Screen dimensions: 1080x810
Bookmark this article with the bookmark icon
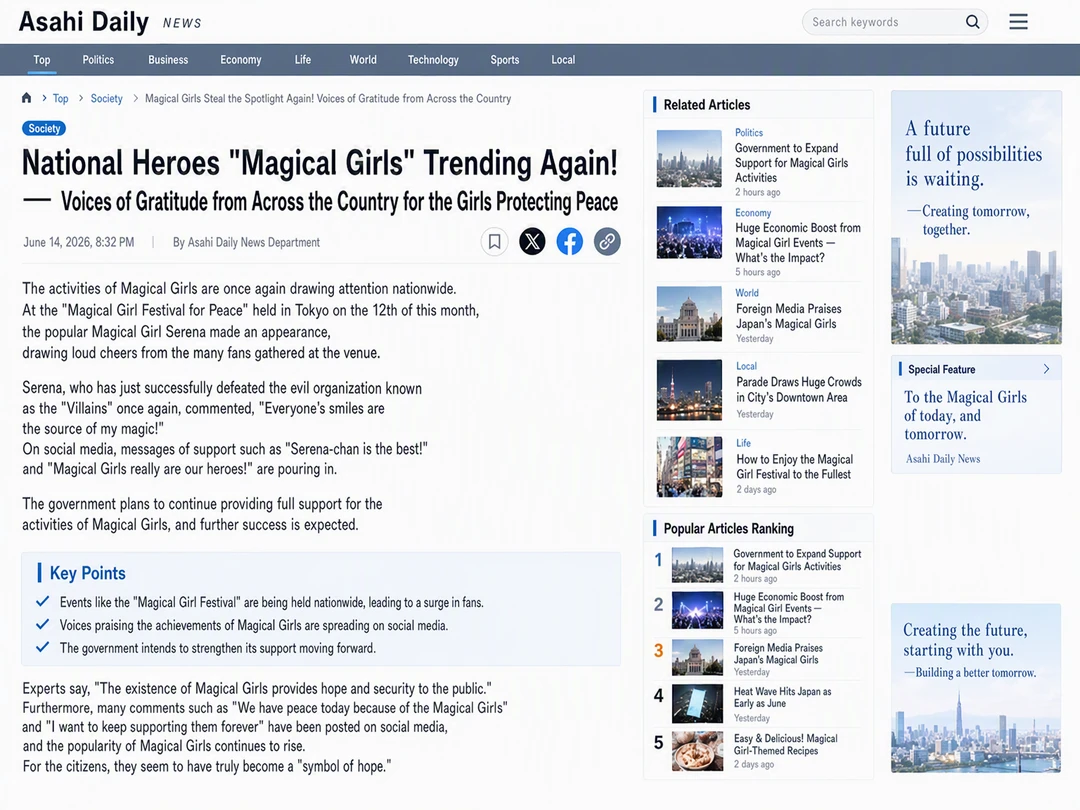coord(495,242)
